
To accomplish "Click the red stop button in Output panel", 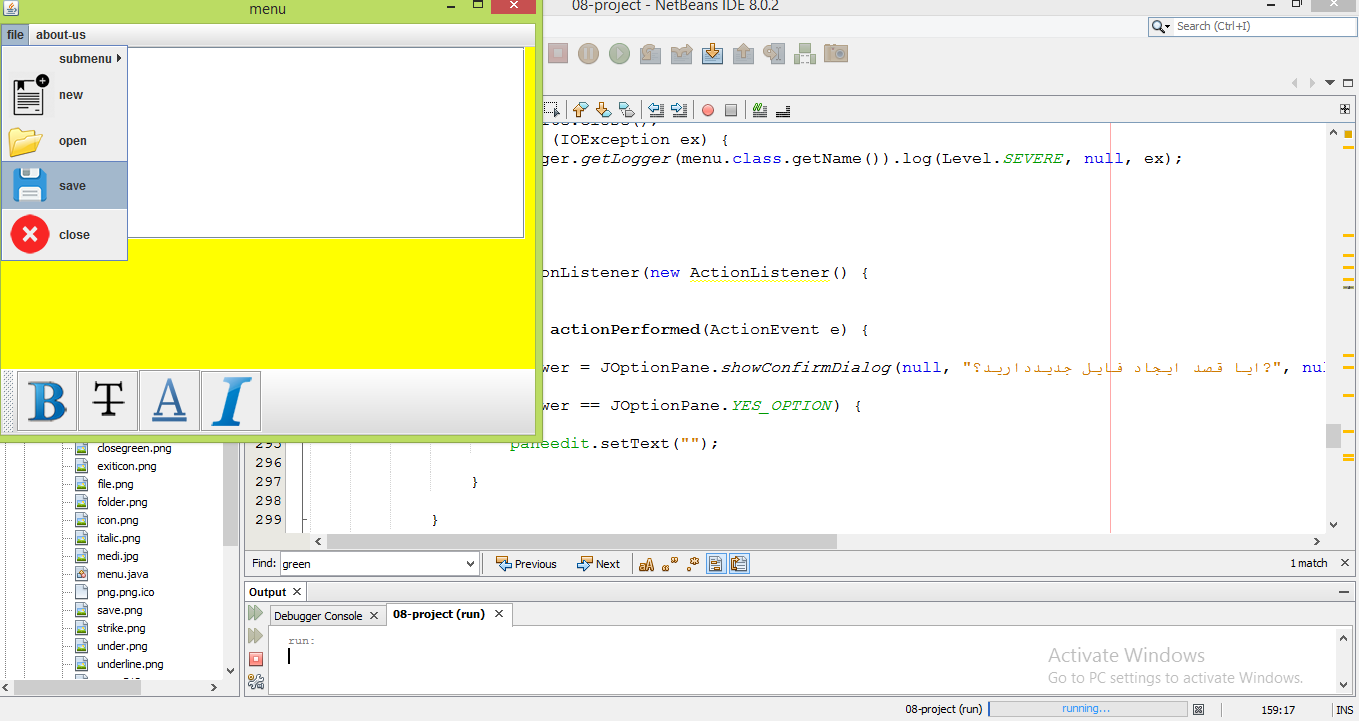I will (256, 659).
